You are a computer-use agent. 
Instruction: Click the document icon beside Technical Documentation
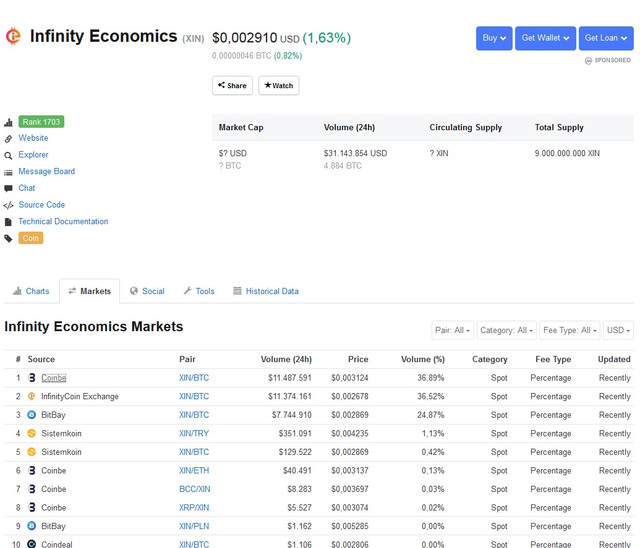(8, 222)
